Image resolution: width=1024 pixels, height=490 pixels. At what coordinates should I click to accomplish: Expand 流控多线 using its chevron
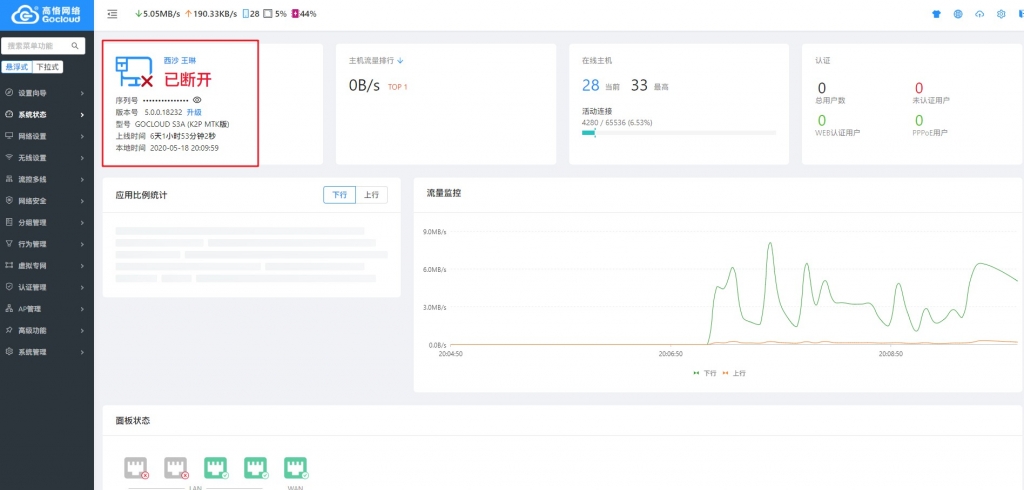82,180
